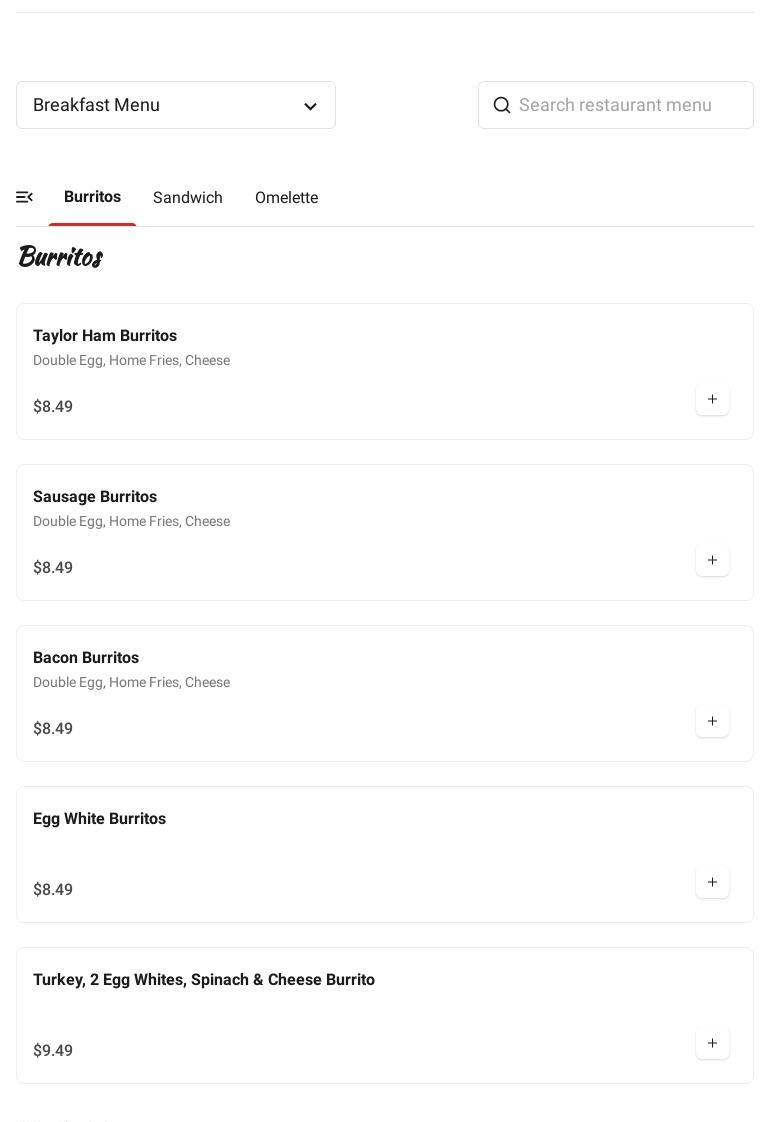The width and height of the screenshot is (770, 1122).
Task: Collapse the category menu list icon
Action: (25, 197)
